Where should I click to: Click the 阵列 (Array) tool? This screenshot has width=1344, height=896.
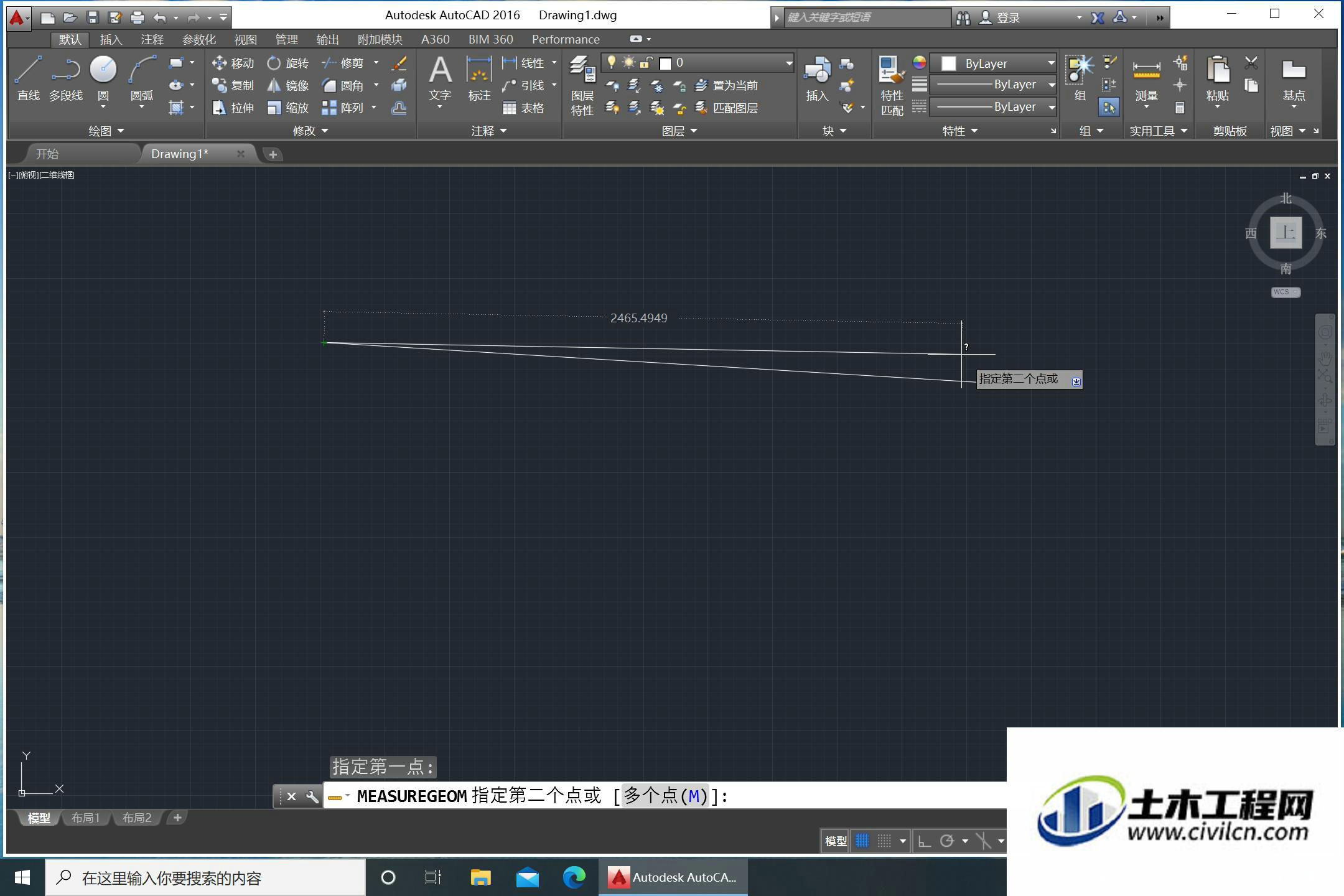[343, 108]
